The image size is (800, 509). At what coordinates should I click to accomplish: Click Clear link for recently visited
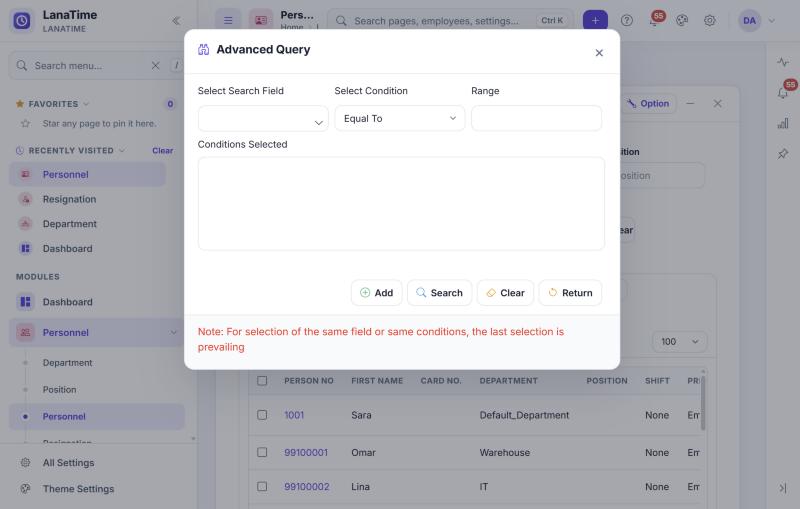(x=162, y=150)
